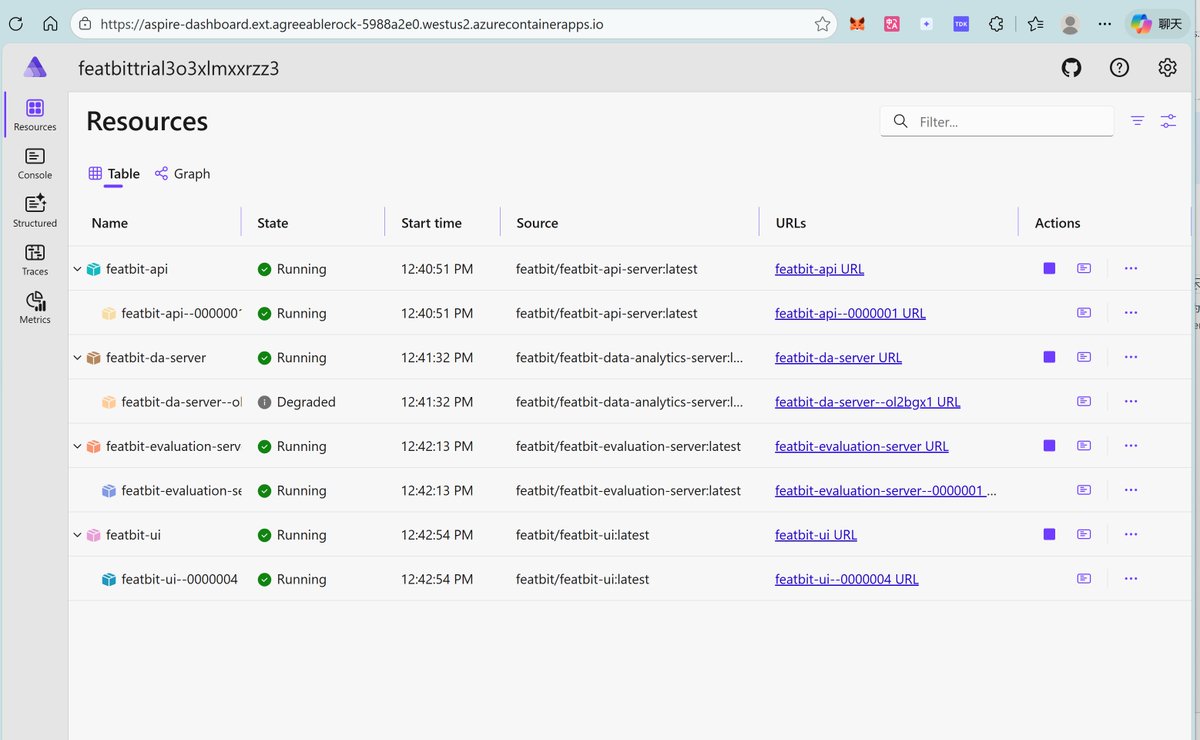1200x740 pixels.
Task: Open more actions for featbit-api
Action: 1131,268
